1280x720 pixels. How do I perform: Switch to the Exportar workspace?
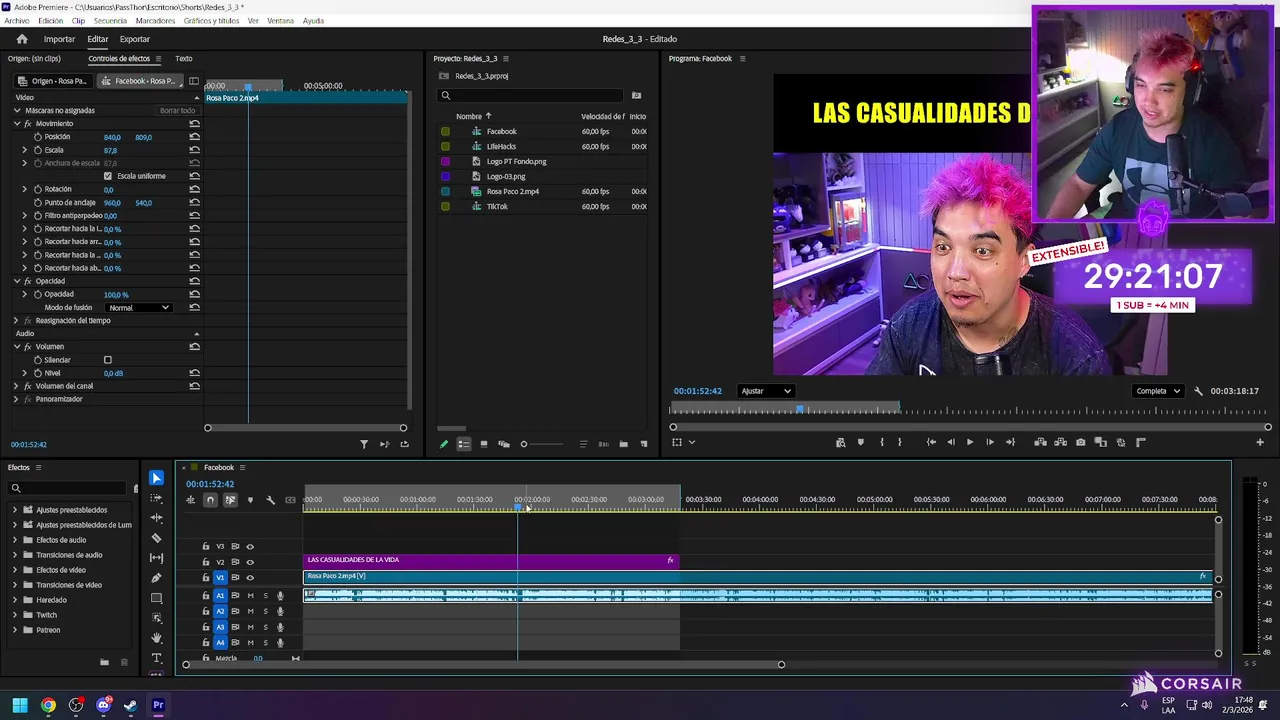coord(135,39)
